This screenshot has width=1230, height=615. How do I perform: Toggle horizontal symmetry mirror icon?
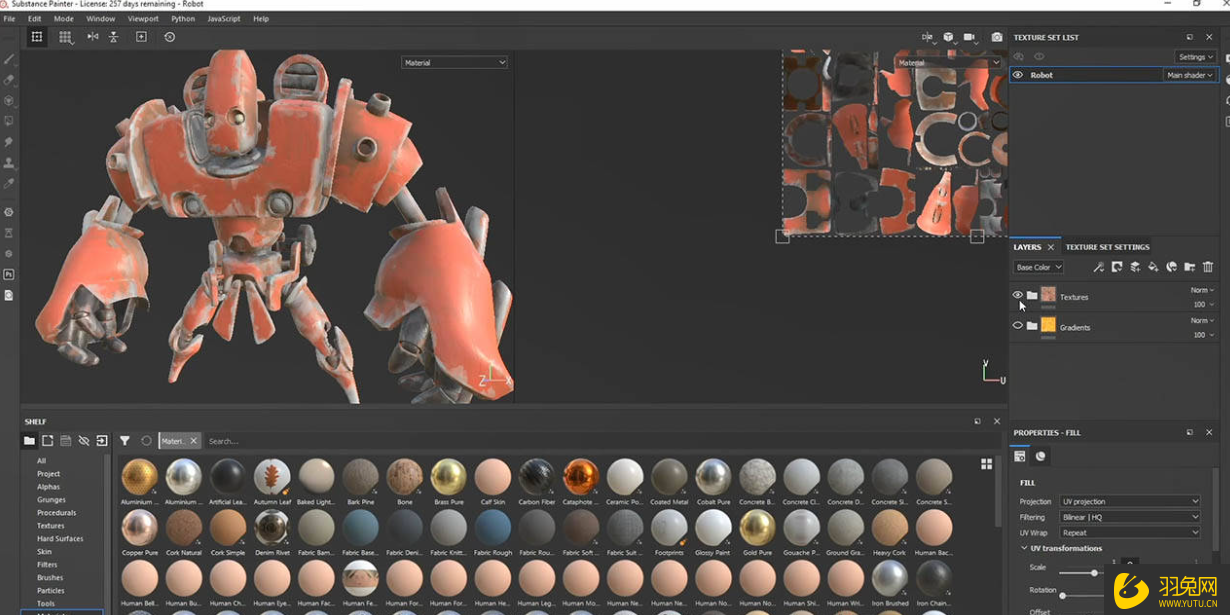pyautogui.click(x=93, y=37)
